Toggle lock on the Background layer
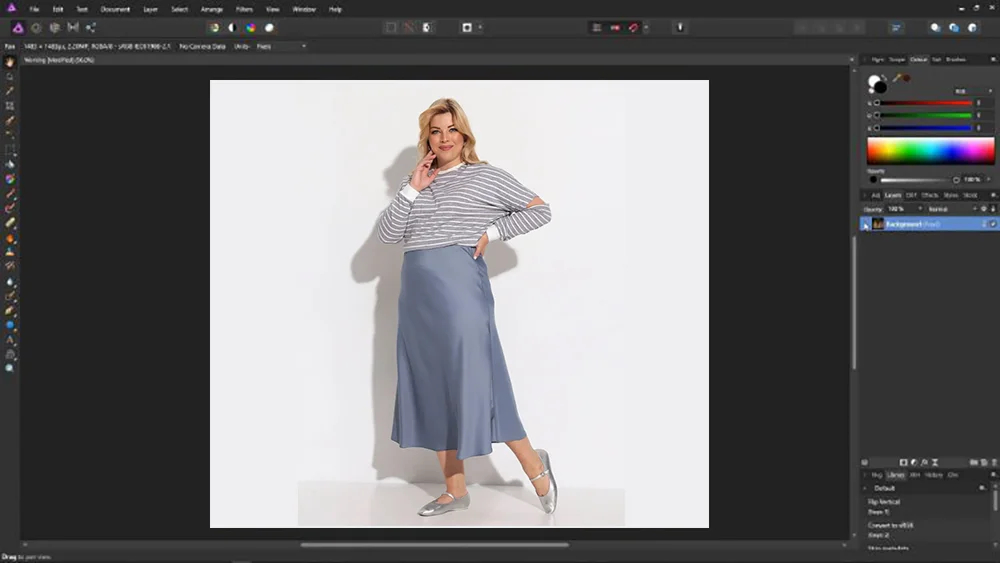 [x=984, y=224]
